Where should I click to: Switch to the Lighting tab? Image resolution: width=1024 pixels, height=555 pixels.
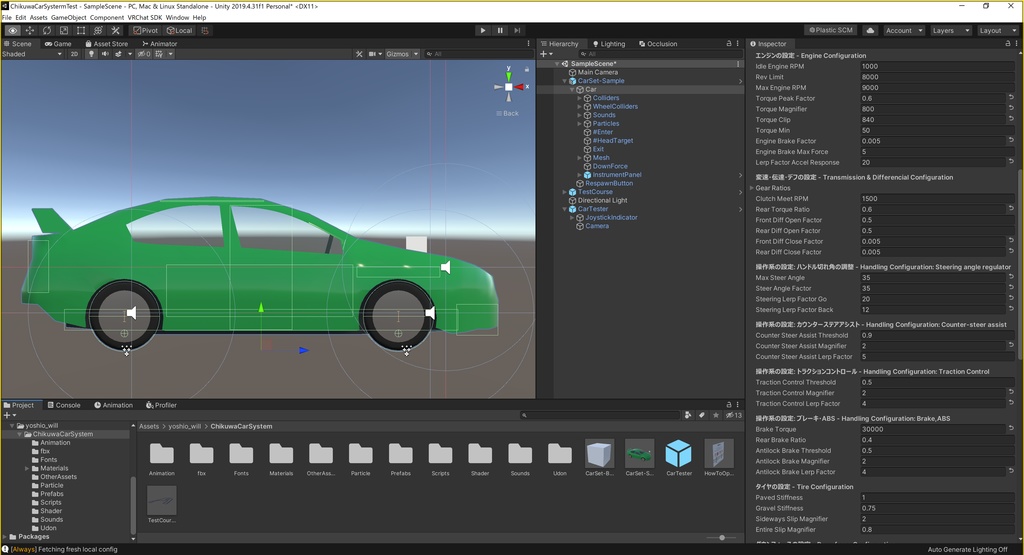(x=608, y=44)
